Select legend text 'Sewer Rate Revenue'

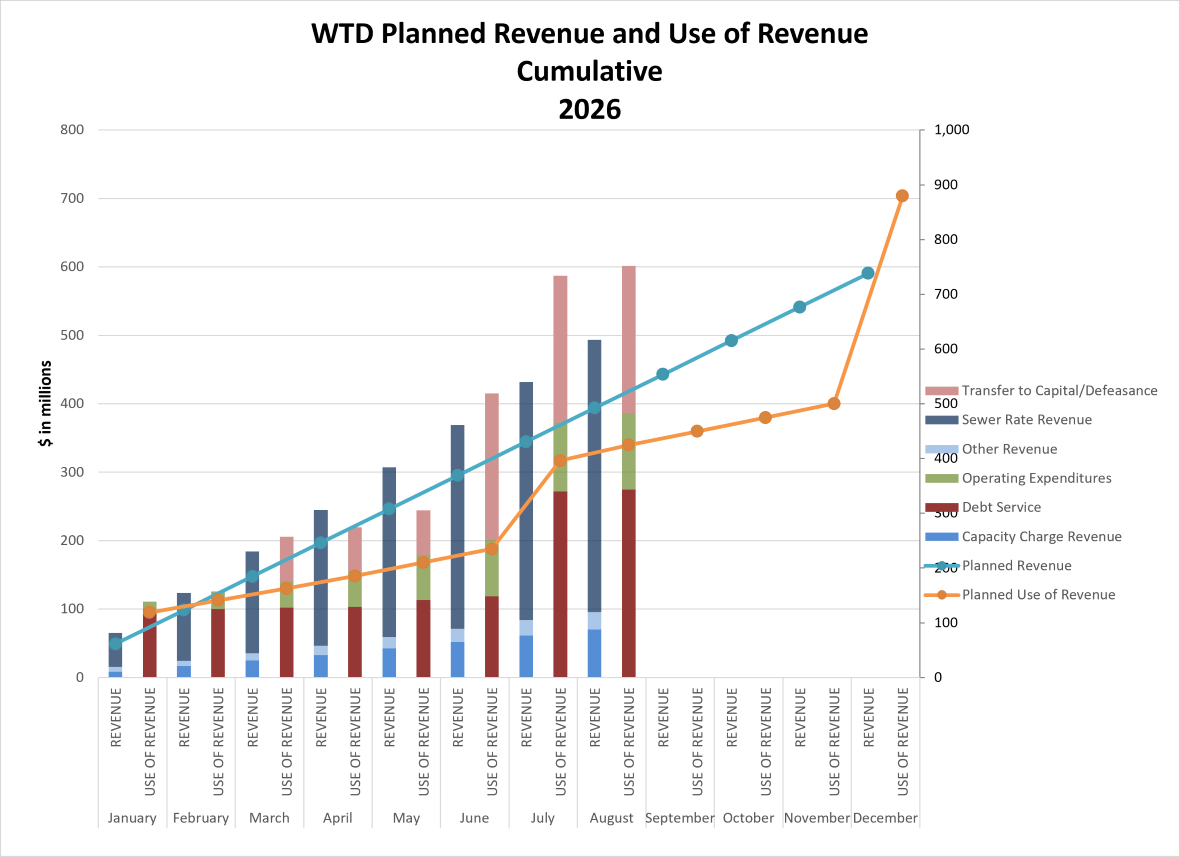1026,420
